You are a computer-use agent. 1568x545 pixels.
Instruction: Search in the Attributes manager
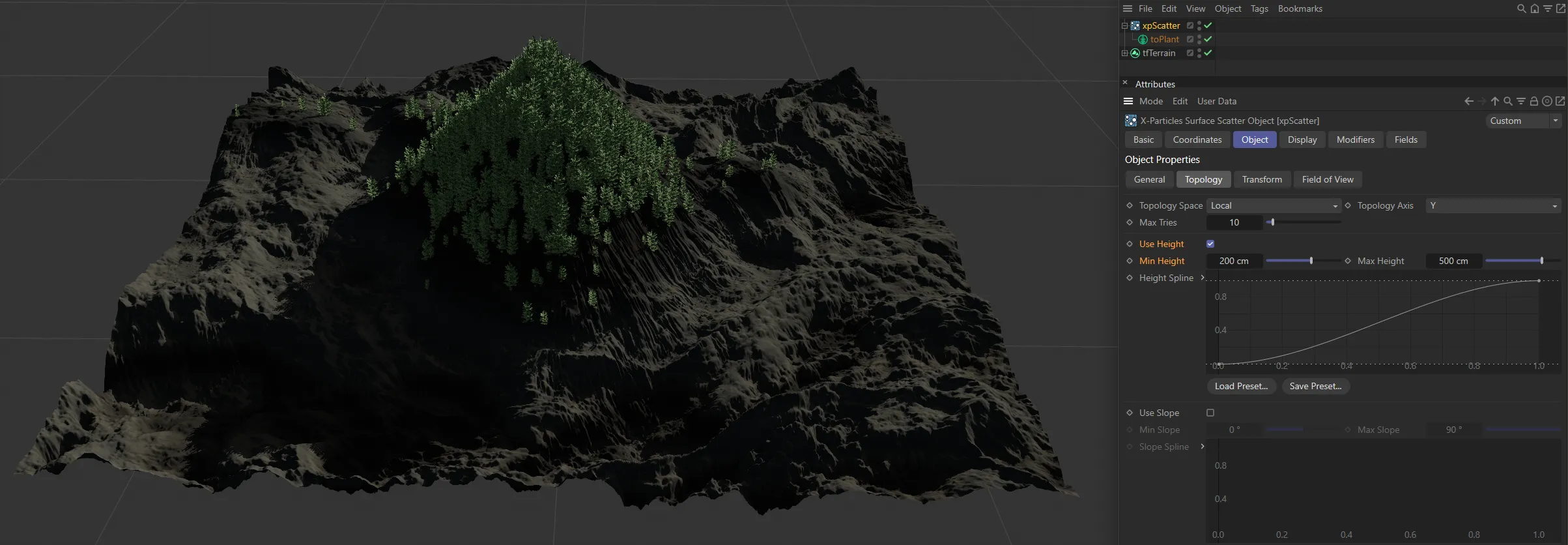coord(1507,101)
